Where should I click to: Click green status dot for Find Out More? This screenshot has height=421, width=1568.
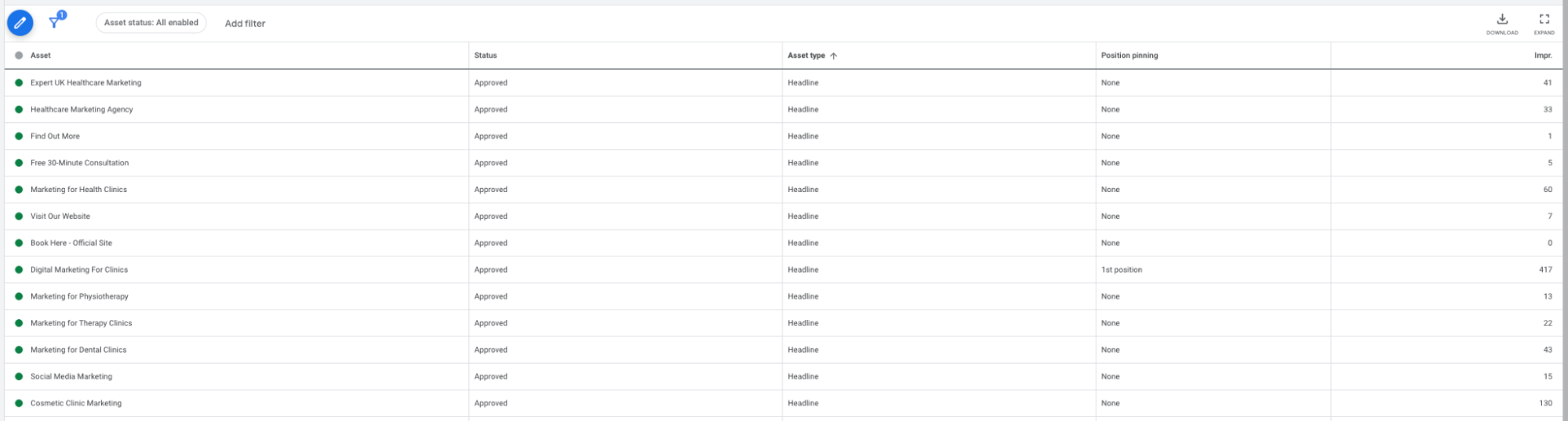[x=19, y=136]
